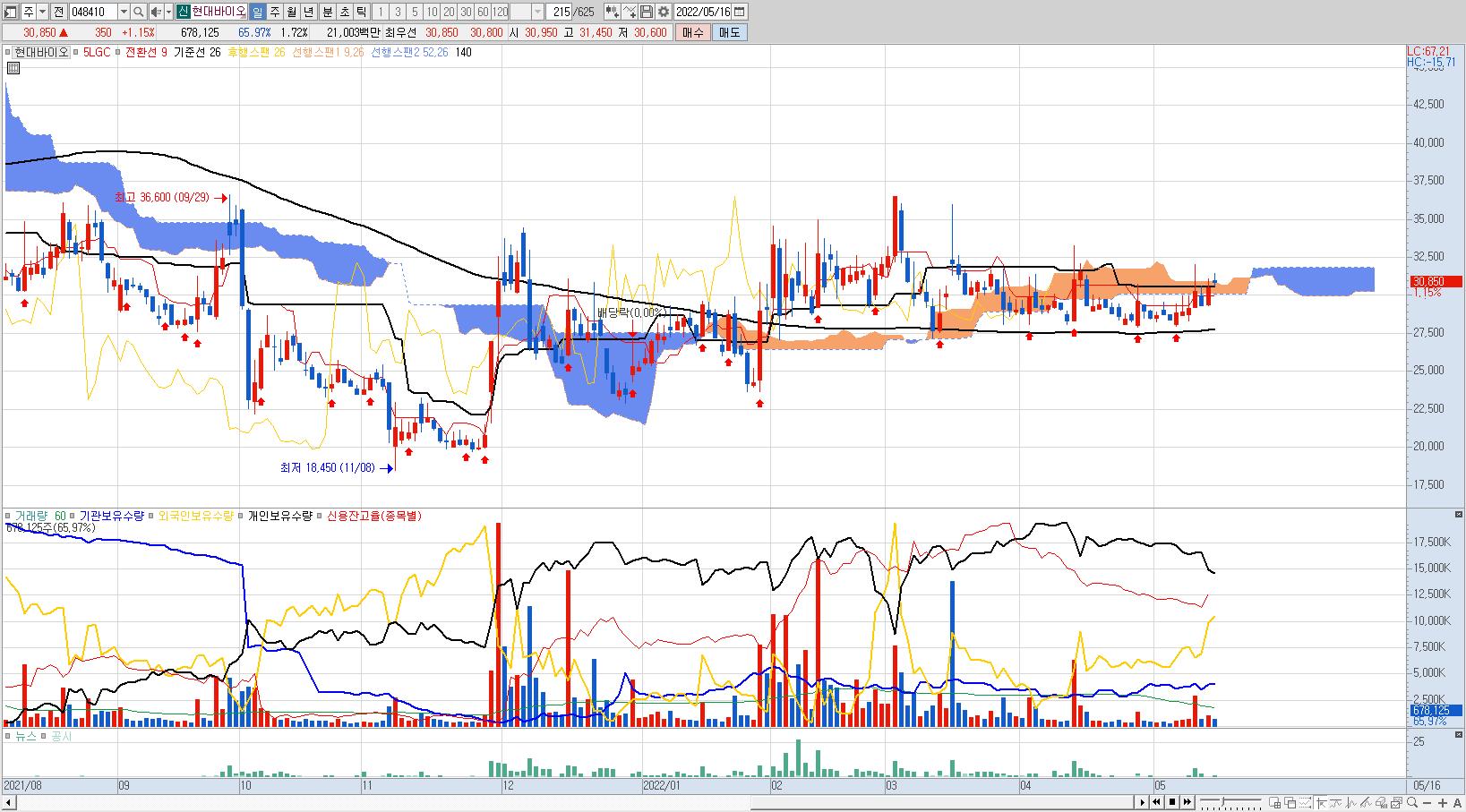The image size is (1466, 812).
Task: Click the add candlestick chart icon
Action: point(612,12)
